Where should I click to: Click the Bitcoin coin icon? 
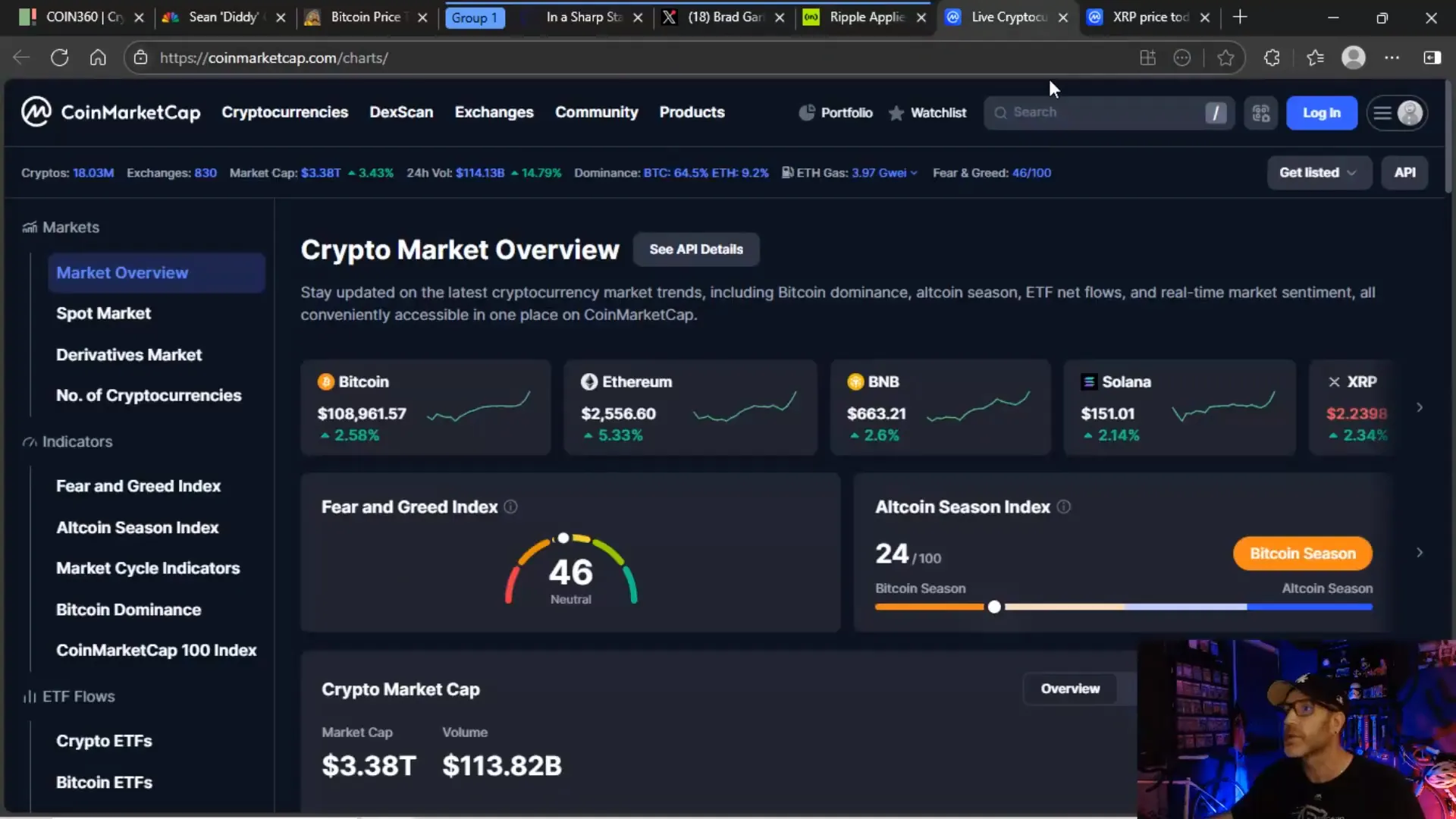click(325, 381)
